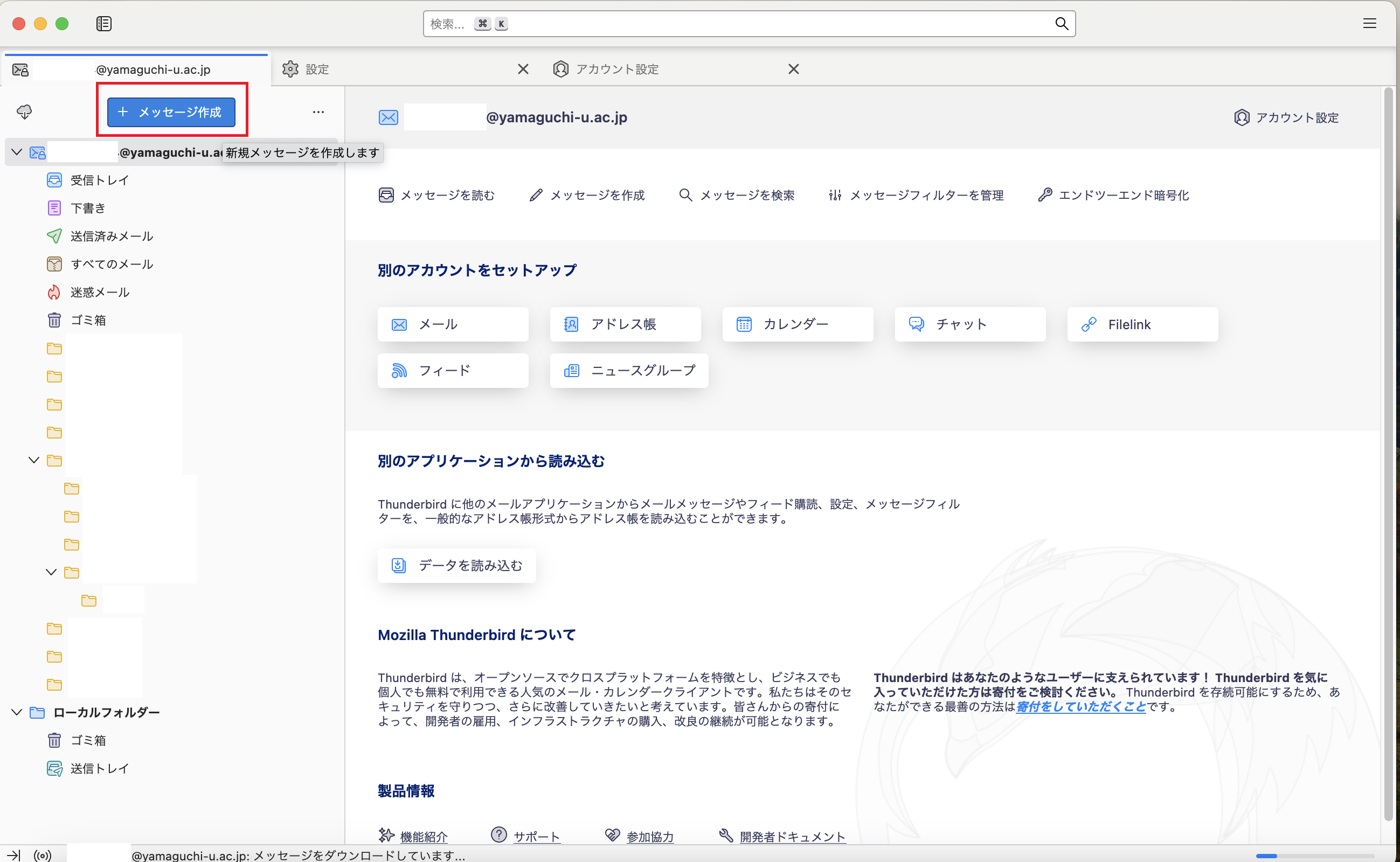This screenshot has height=862, width=1400.
Task: Open the folder pane options (three dots)
Action: tap(318, 112)
